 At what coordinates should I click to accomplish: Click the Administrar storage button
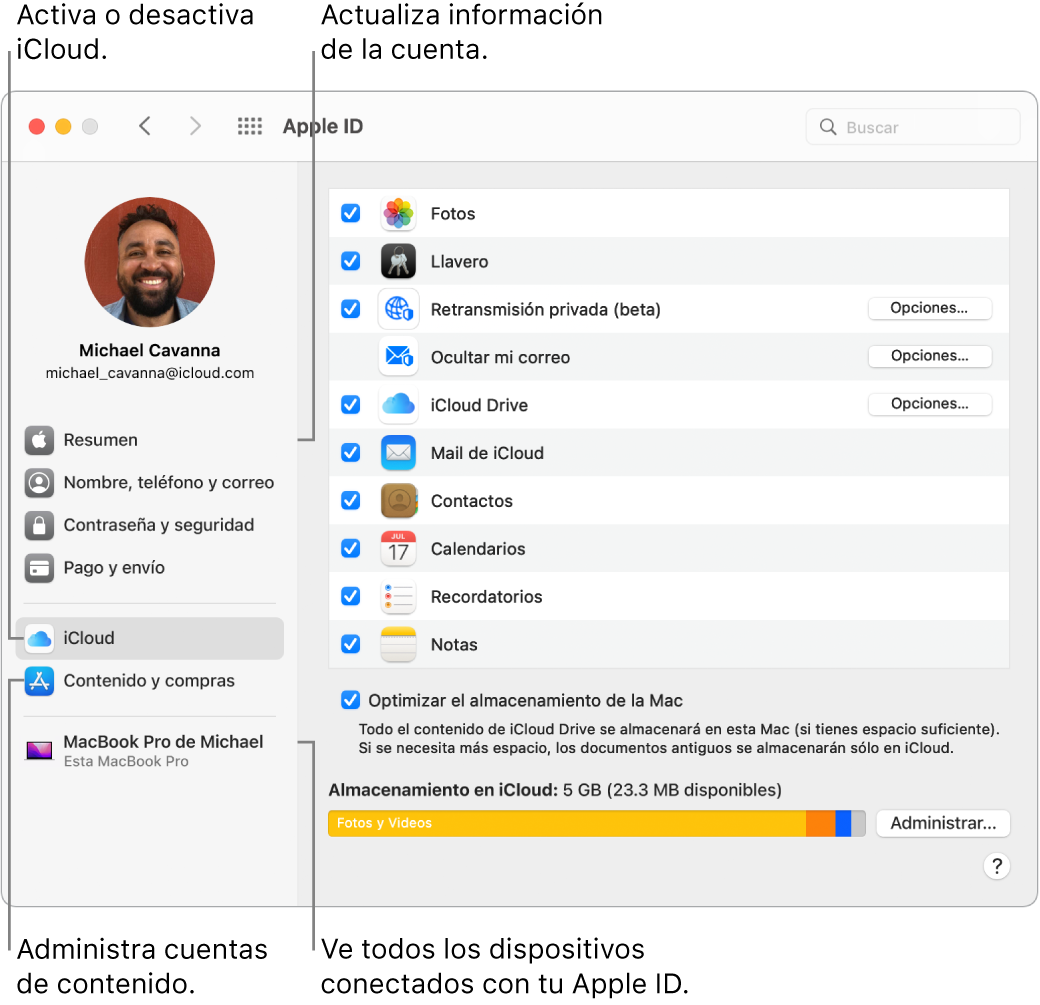coord(942,823)
